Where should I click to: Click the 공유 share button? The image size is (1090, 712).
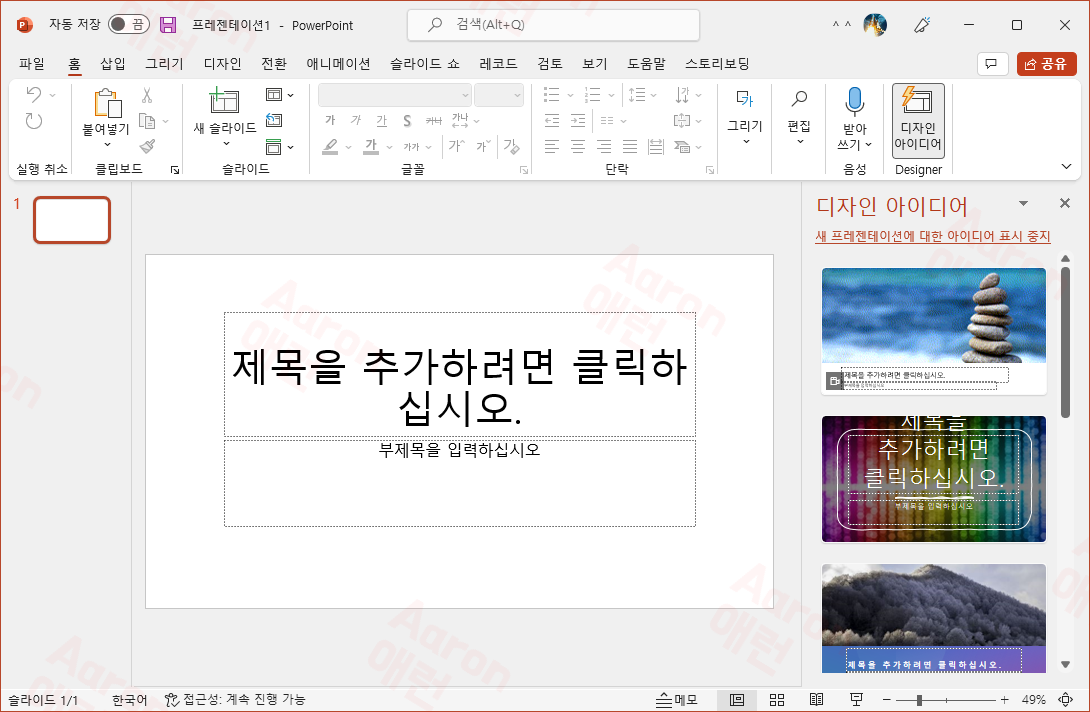1046,64
